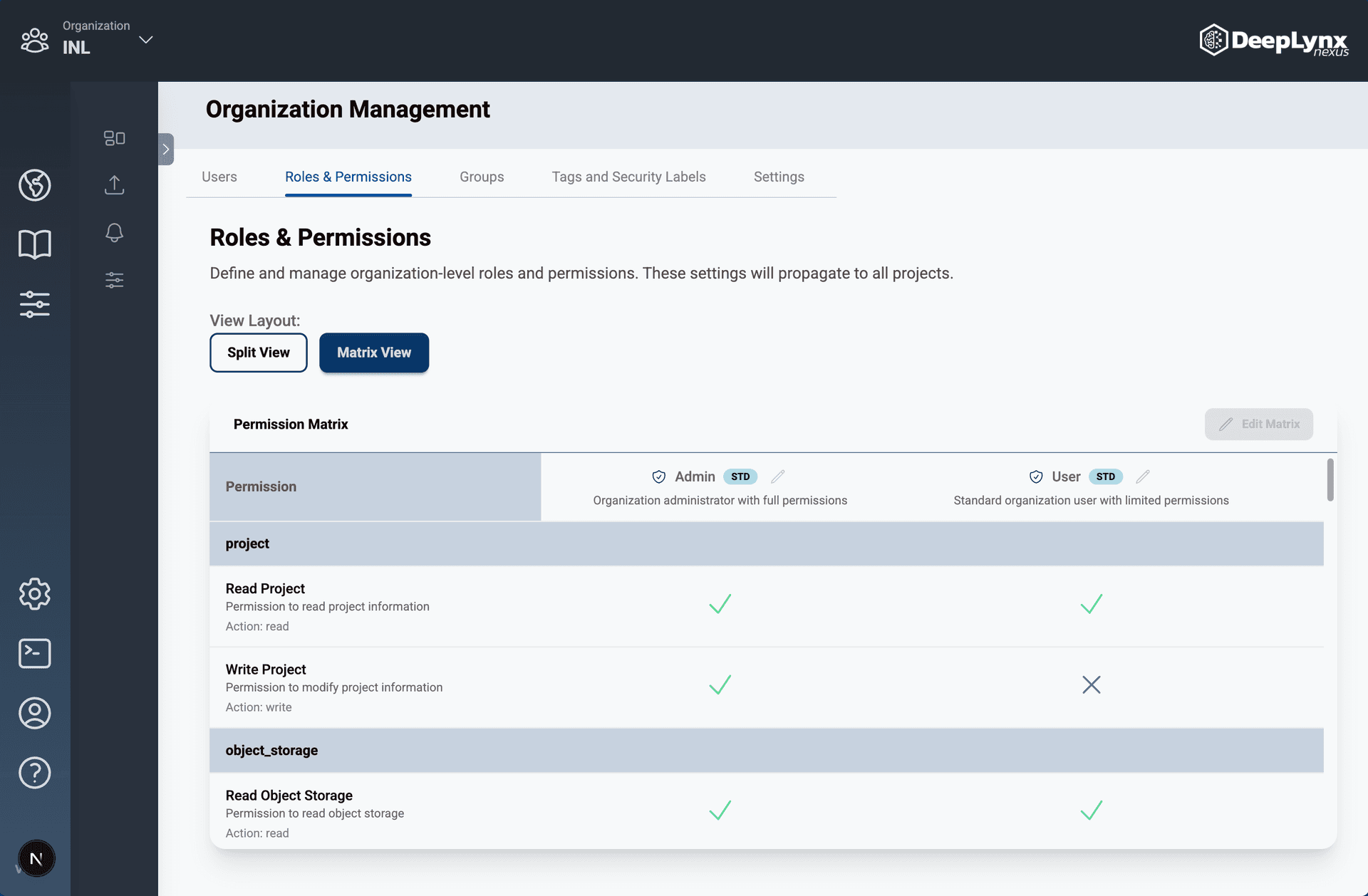1368x896 pixels.
Task: Toggle Read Project permission for Admin
Action: coord(720,604)
